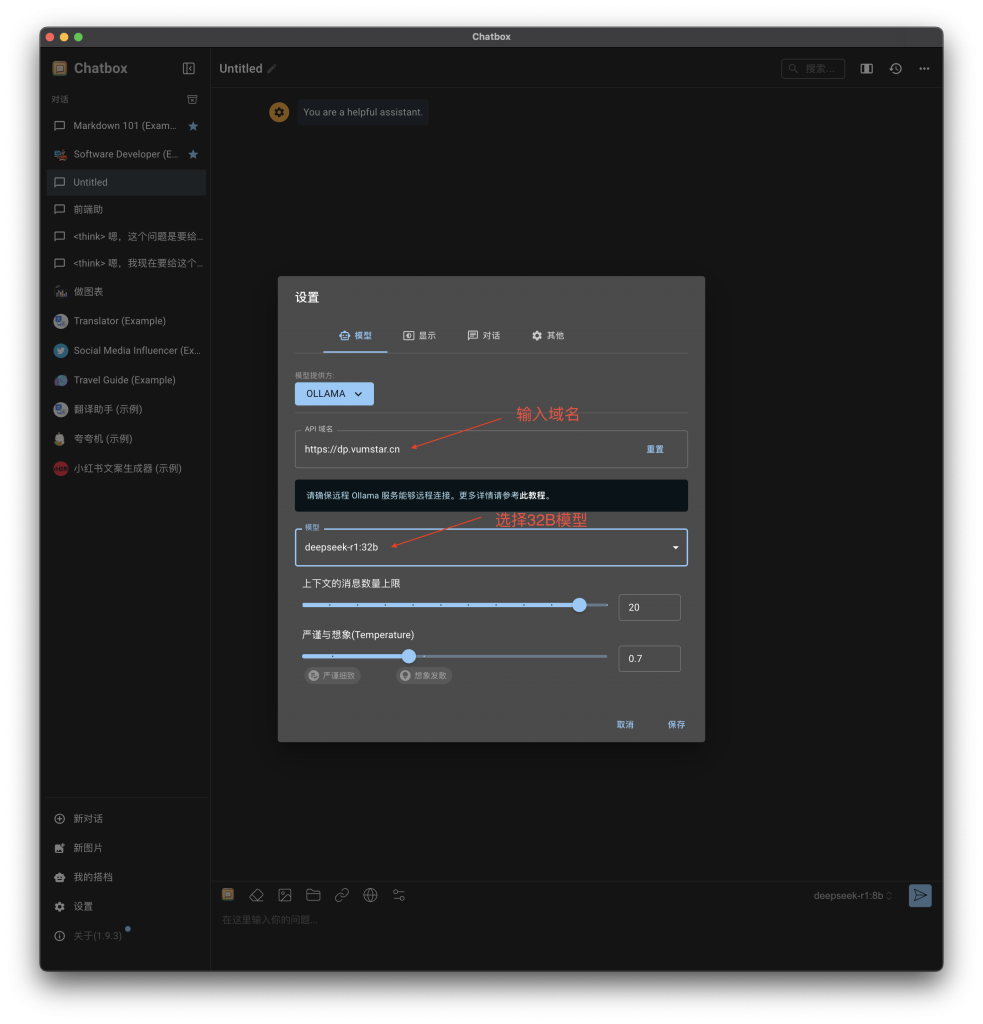Click the pencil icon to rename Untitled
The width and height of the screenshot is (983, 1024).
coord(272,69)
